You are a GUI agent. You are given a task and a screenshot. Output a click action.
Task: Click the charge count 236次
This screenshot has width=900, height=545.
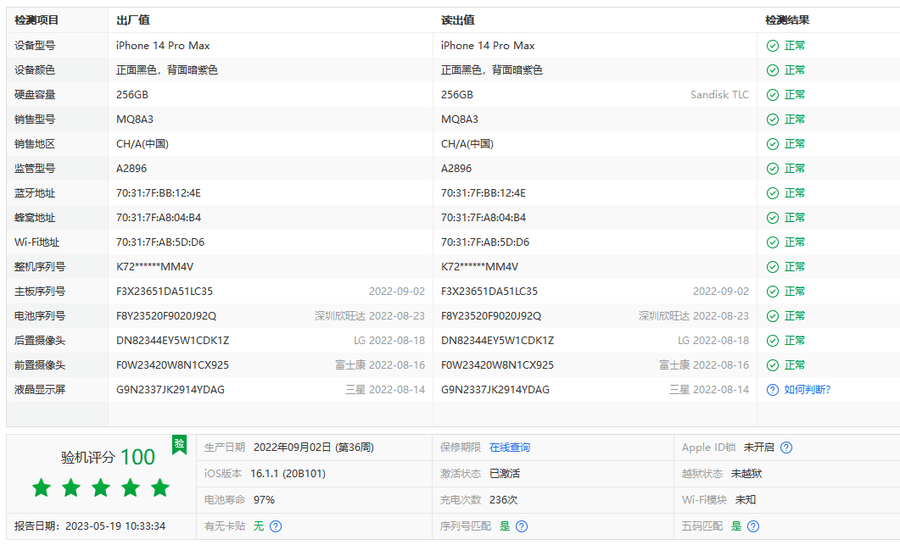click(503, 500)
